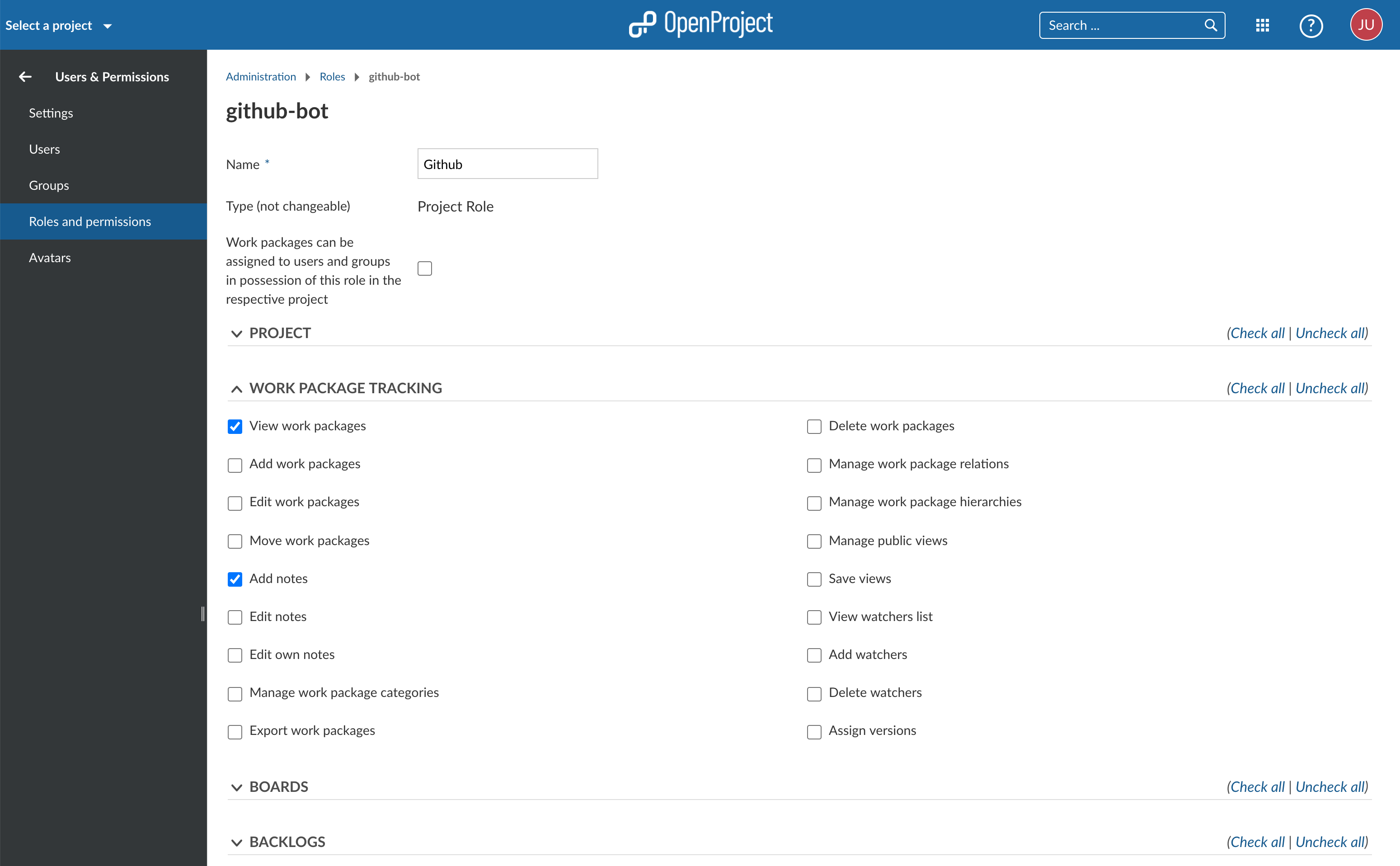
Task: Select Roles and permissions menu item
Action: click(91, 221)
